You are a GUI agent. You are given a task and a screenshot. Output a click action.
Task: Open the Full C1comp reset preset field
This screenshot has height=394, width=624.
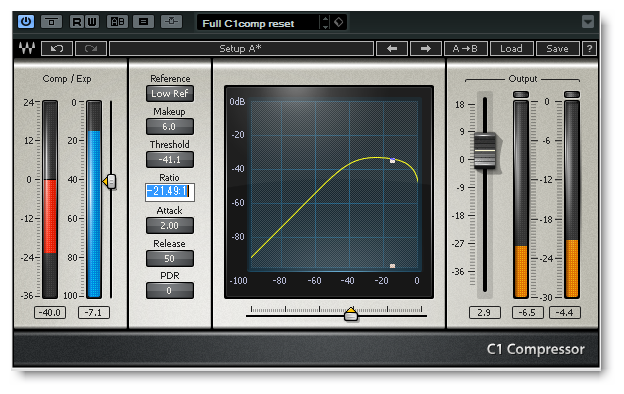coord(259,23)
